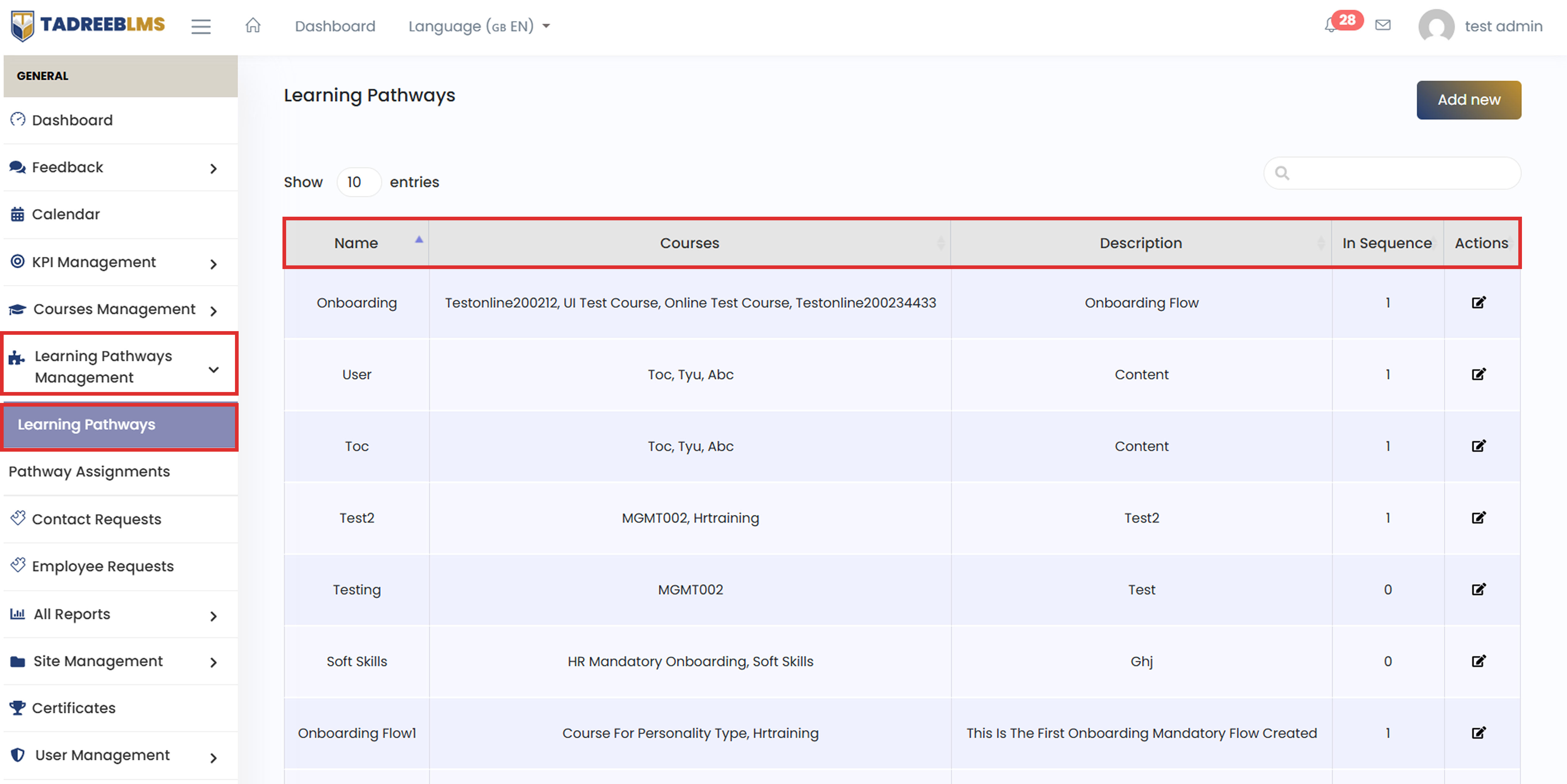Go to home via house icon
Viewport: 1567px width, 784px height.
(253, 26)
